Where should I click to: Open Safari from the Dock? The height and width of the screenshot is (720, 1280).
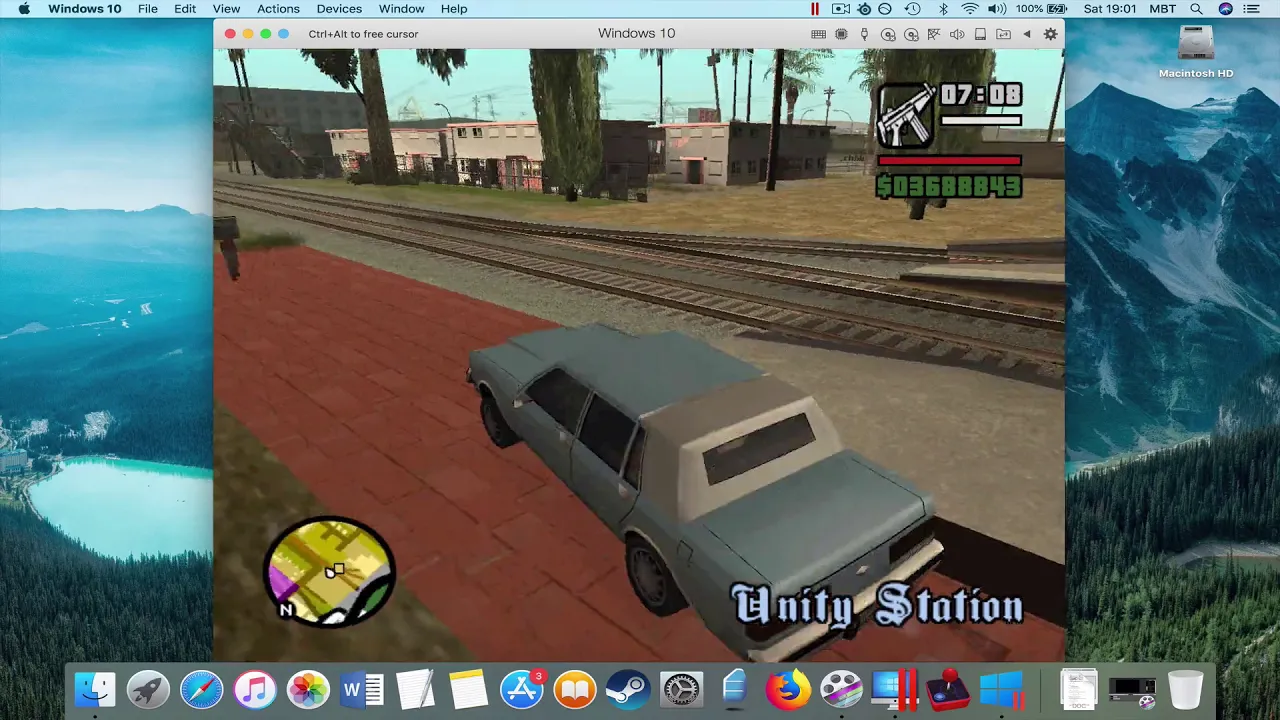pyautogui.click(x=202, y=690)
